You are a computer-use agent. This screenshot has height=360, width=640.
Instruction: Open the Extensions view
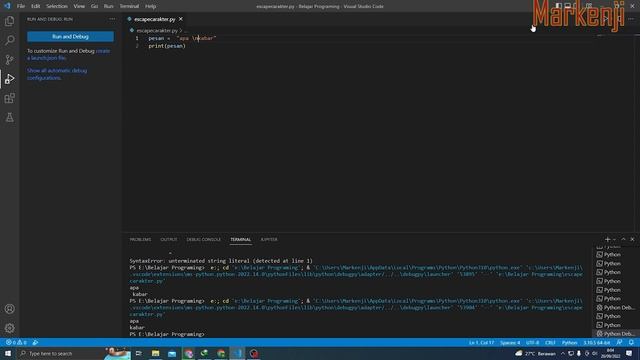click(9, 98)
